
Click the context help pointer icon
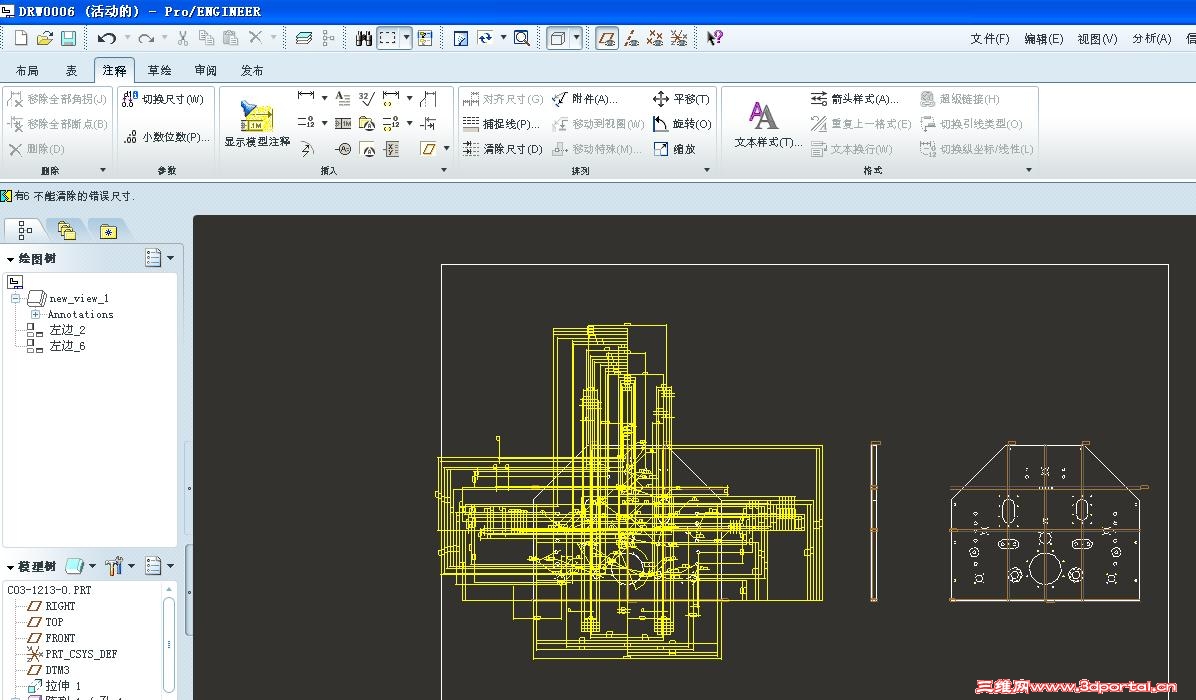715,37
